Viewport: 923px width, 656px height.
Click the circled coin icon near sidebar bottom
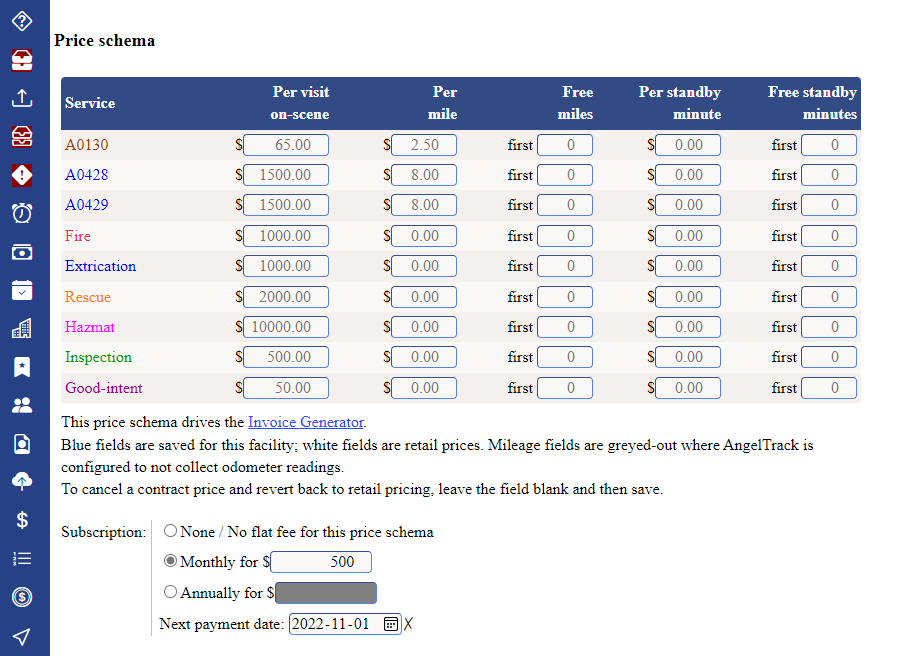(22, 596)
